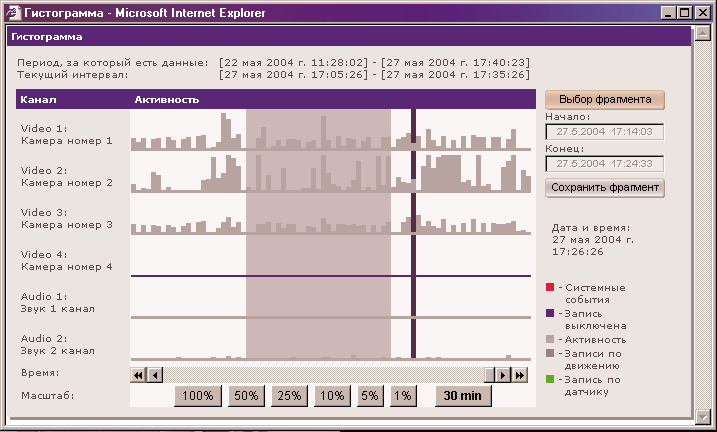This screenshot has width=717, height=432.
Task: Choose the 25% scale button
Action: (290, 396)
